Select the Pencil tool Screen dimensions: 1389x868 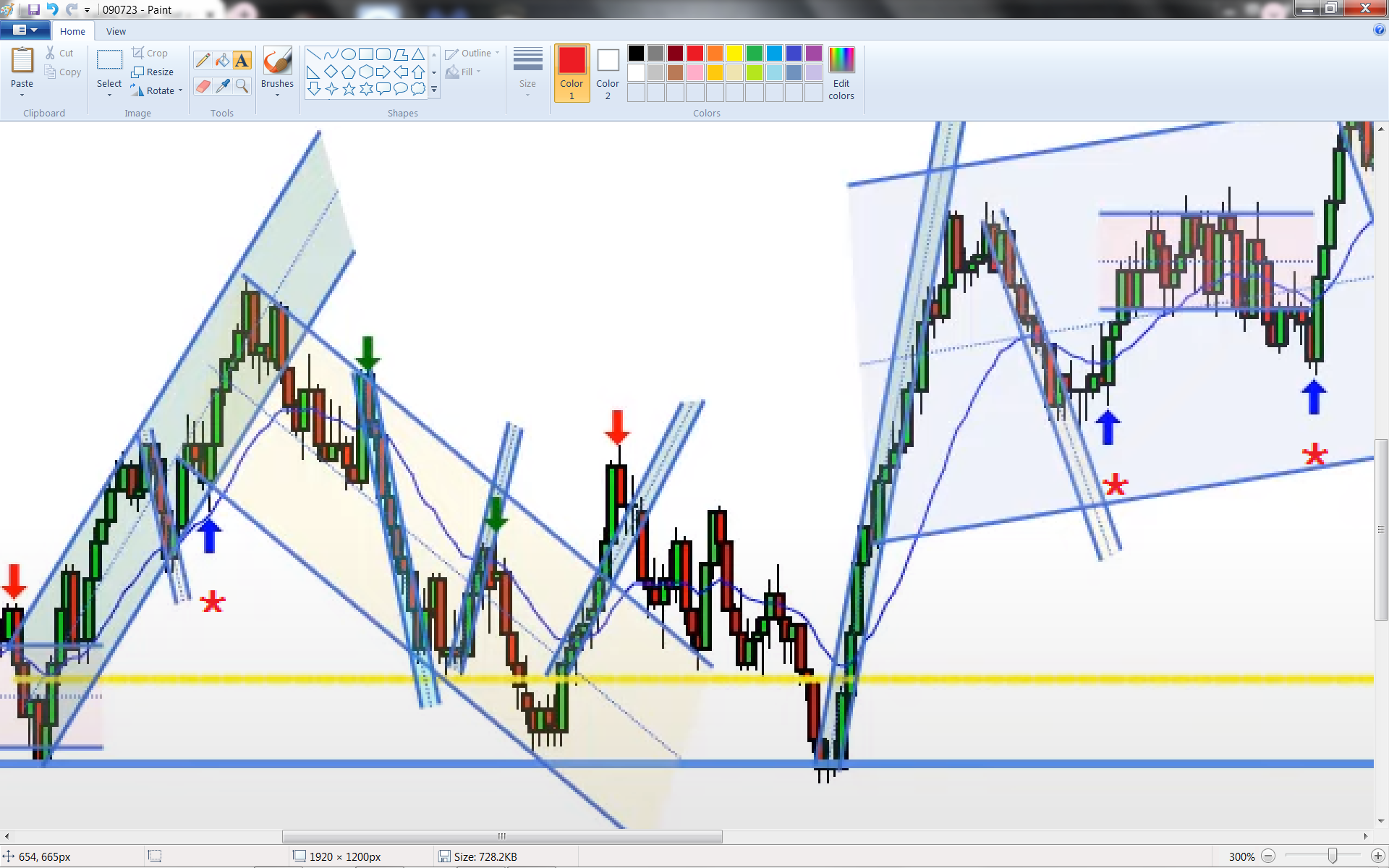click(203, 61)
